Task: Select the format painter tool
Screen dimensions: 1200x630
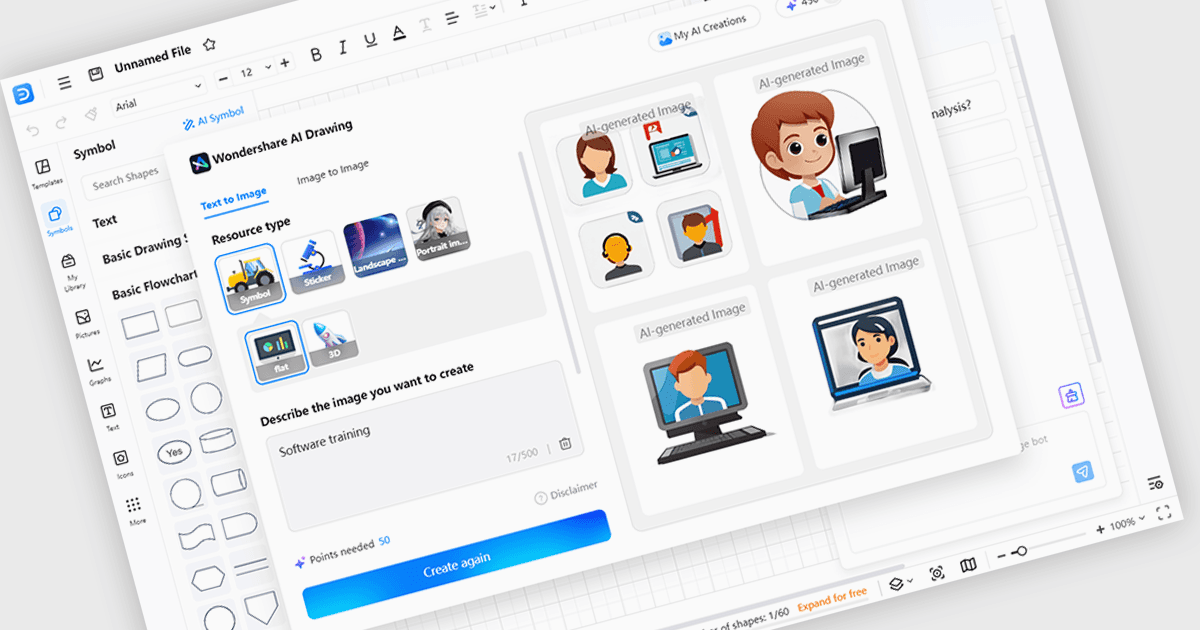Action: (91, 115)
